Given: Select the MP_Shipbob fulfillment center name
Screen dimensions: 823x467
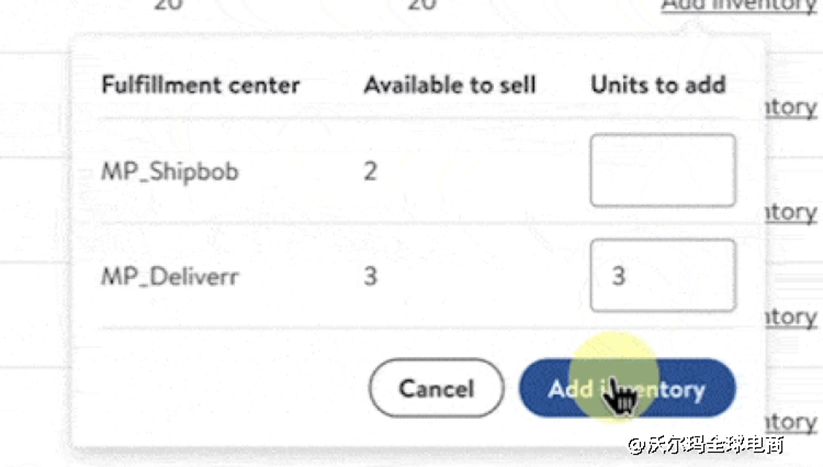Looking at the screenshot, I should (169, 171).
